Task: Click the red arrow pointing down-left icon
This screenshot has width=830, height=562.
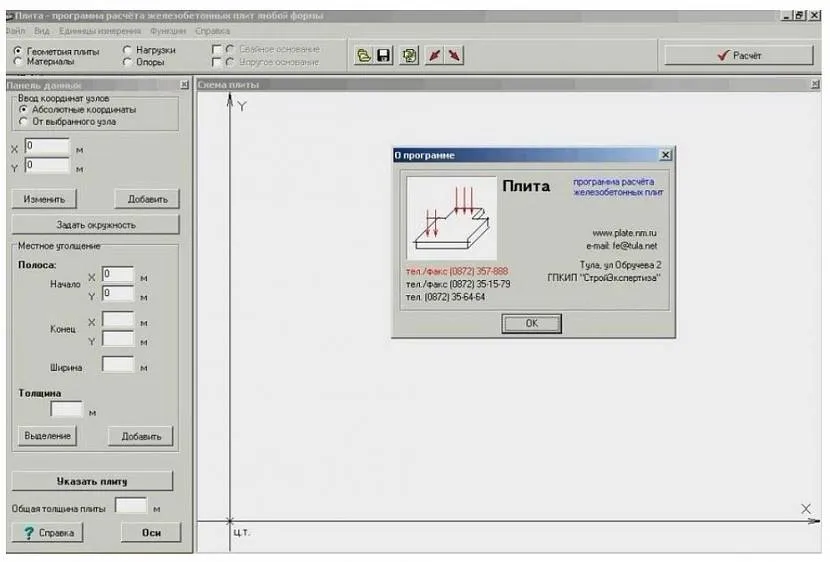Action: click(x=435, y=57)
